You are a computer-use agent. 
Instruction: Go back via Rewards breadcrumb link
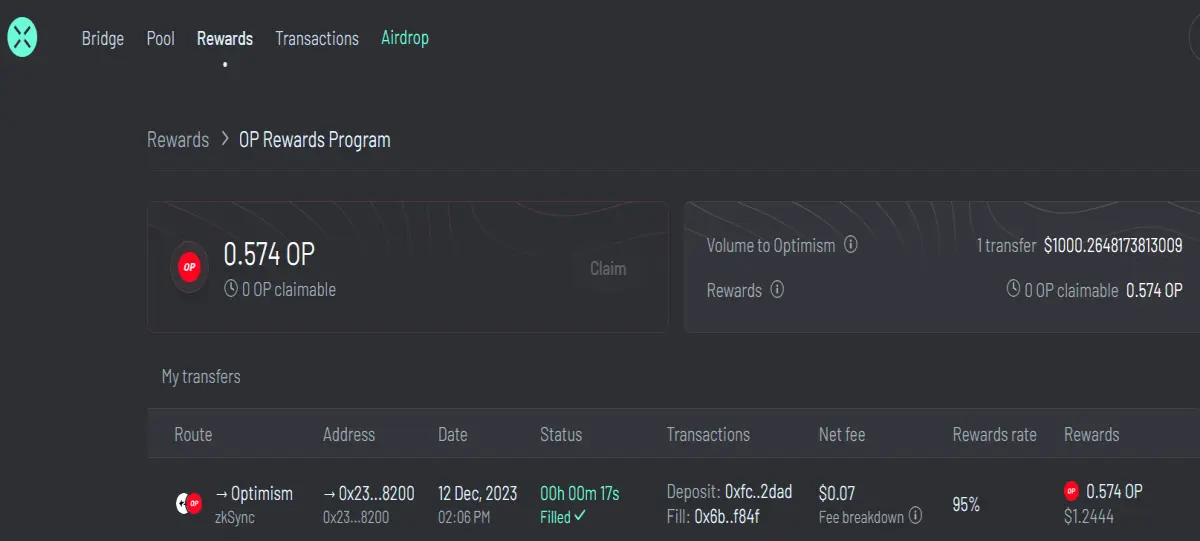[x=178, y=139]
